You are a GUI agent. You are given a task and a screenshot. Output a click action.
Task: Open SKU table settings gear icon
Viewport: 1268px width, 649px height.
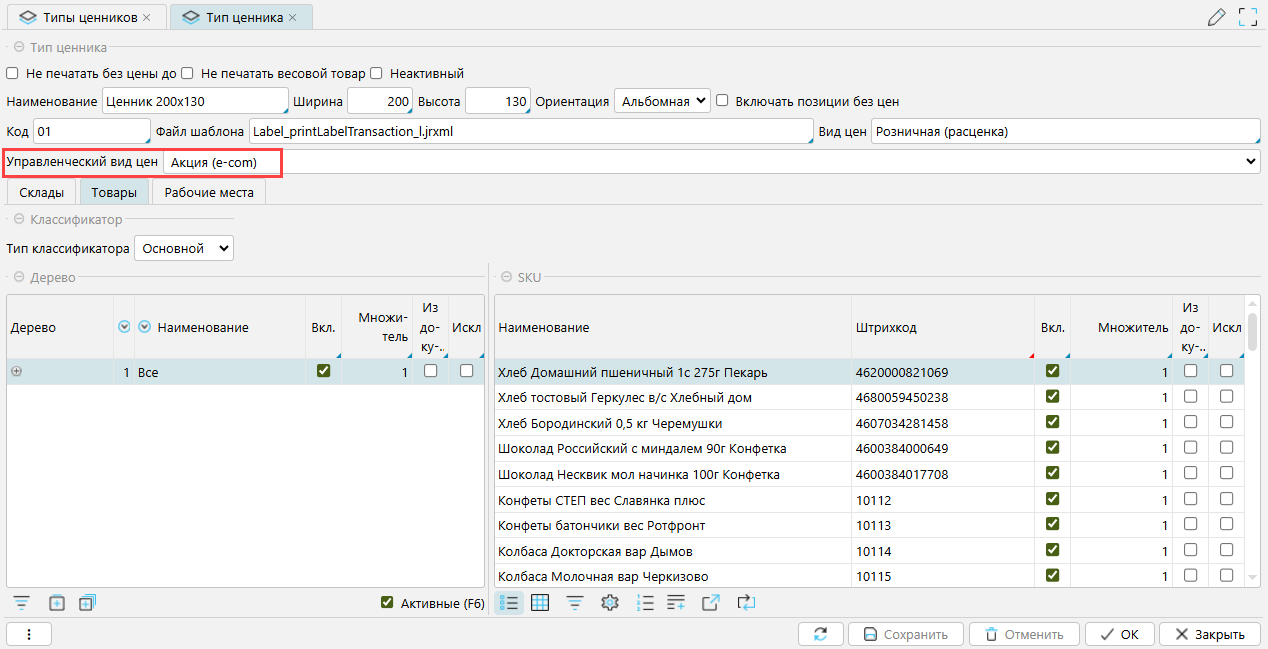click(609, 602)
